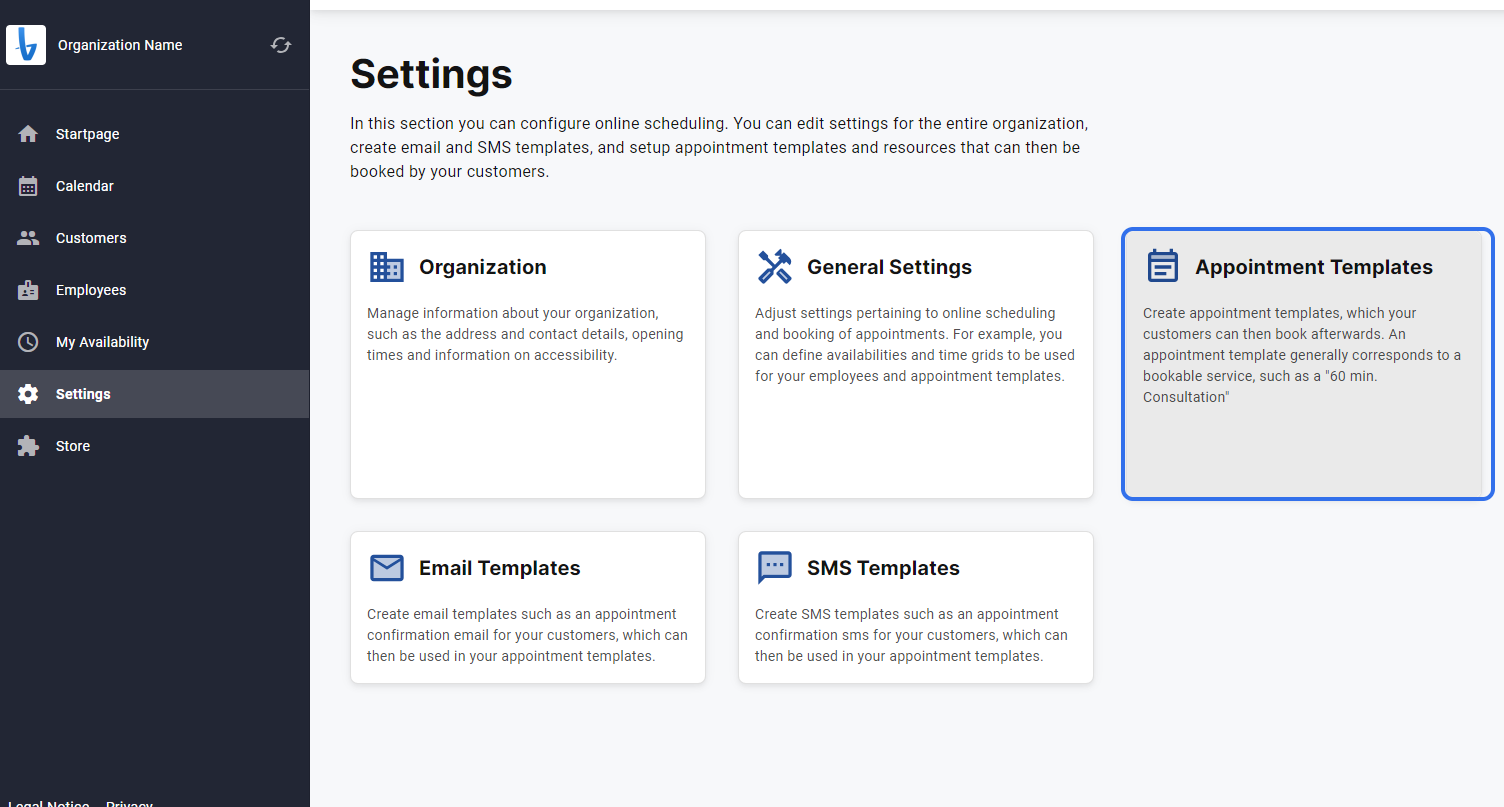Click the SMS Templates chat bubble icon
Image resolution: width=1504 pixels, height=807 pixels.
[775, 568]
